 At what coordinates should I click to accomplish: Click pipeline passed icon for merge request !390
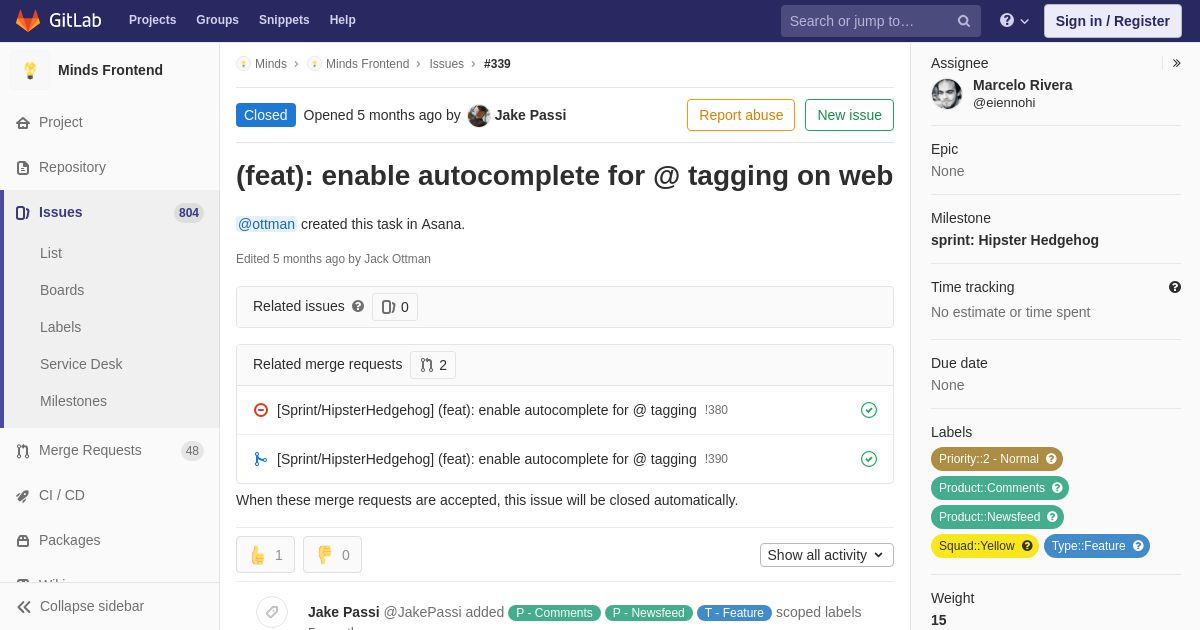(869, 459)
